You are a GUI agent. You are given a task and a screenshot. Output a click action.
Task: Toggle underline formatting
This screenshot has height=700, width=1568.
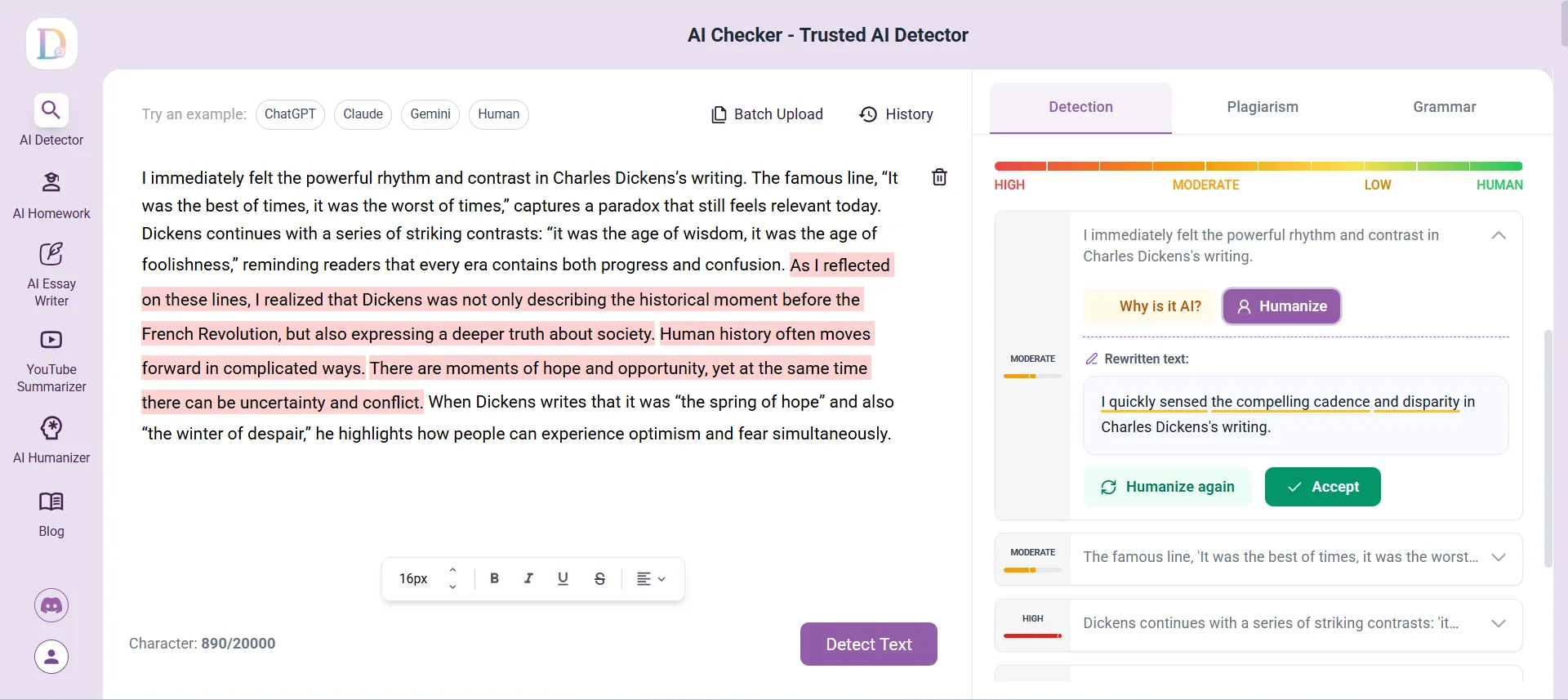pos(563,578)
